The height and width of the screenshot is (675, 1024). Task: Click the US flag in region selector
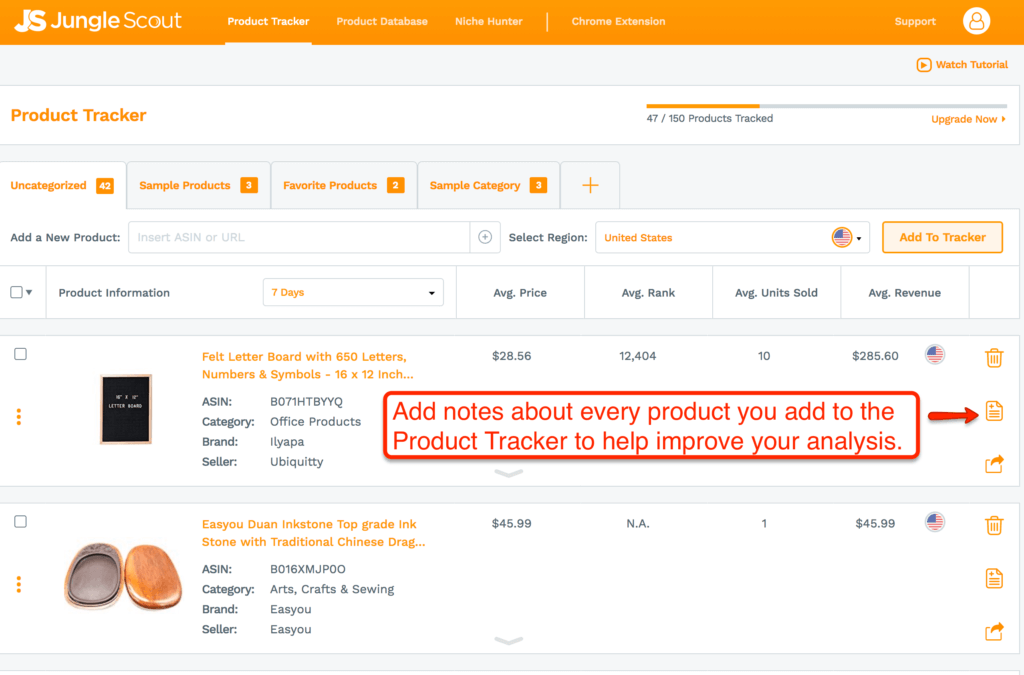pyautogui.click(x=842, y=237)
